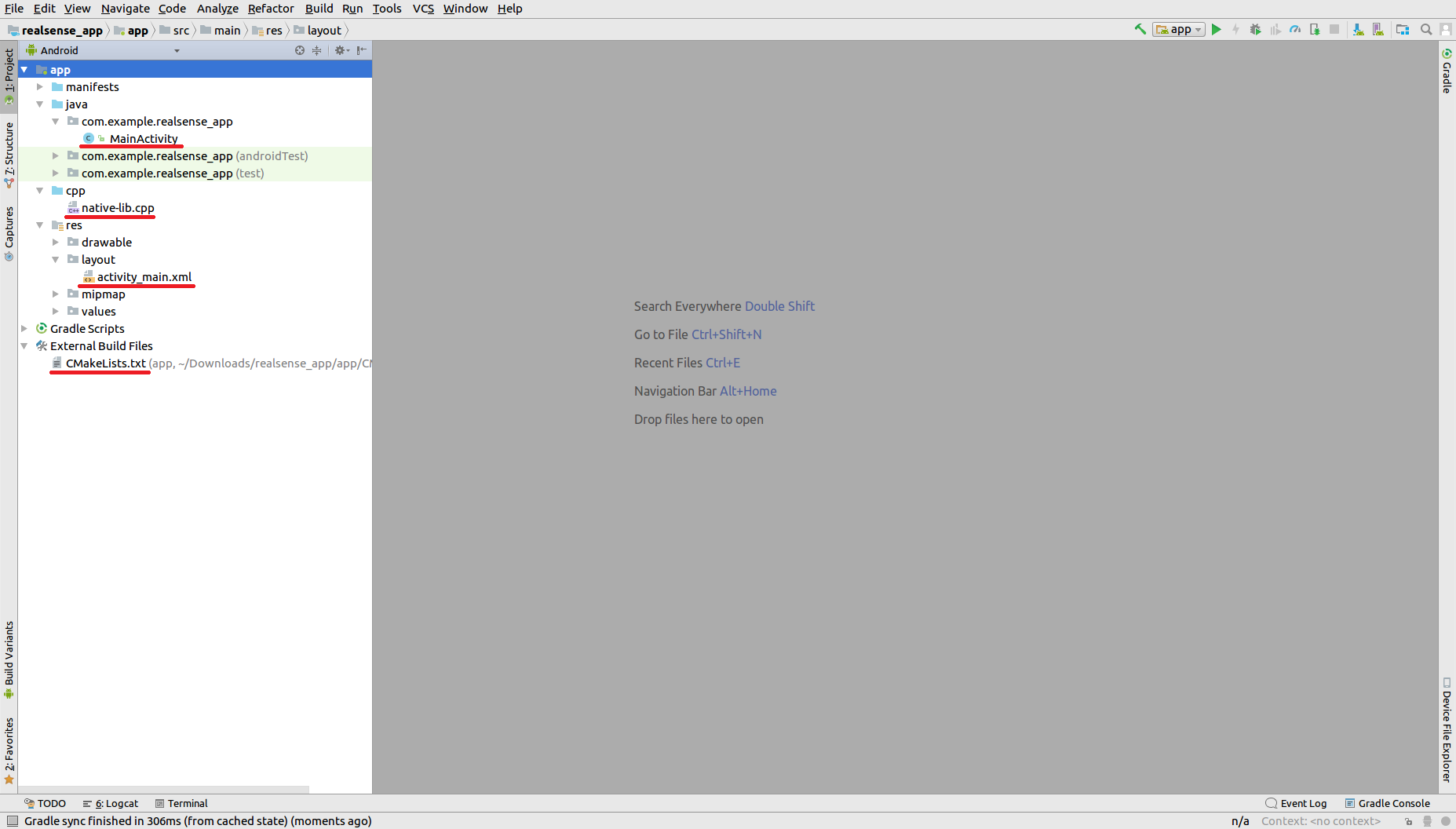Click the Search Everywhere magnifier icon

pyautogui.click(x=1426, y=29)
